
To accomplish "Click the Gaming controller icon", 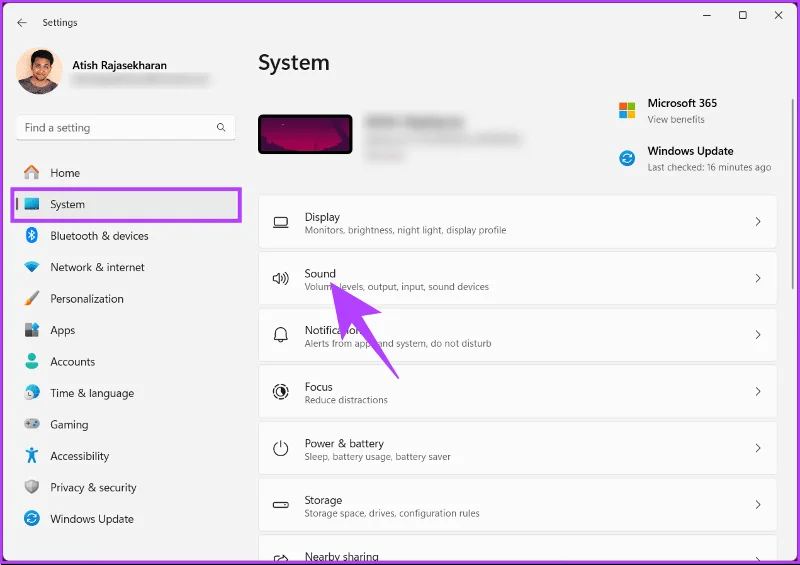I will pos(32,424).
